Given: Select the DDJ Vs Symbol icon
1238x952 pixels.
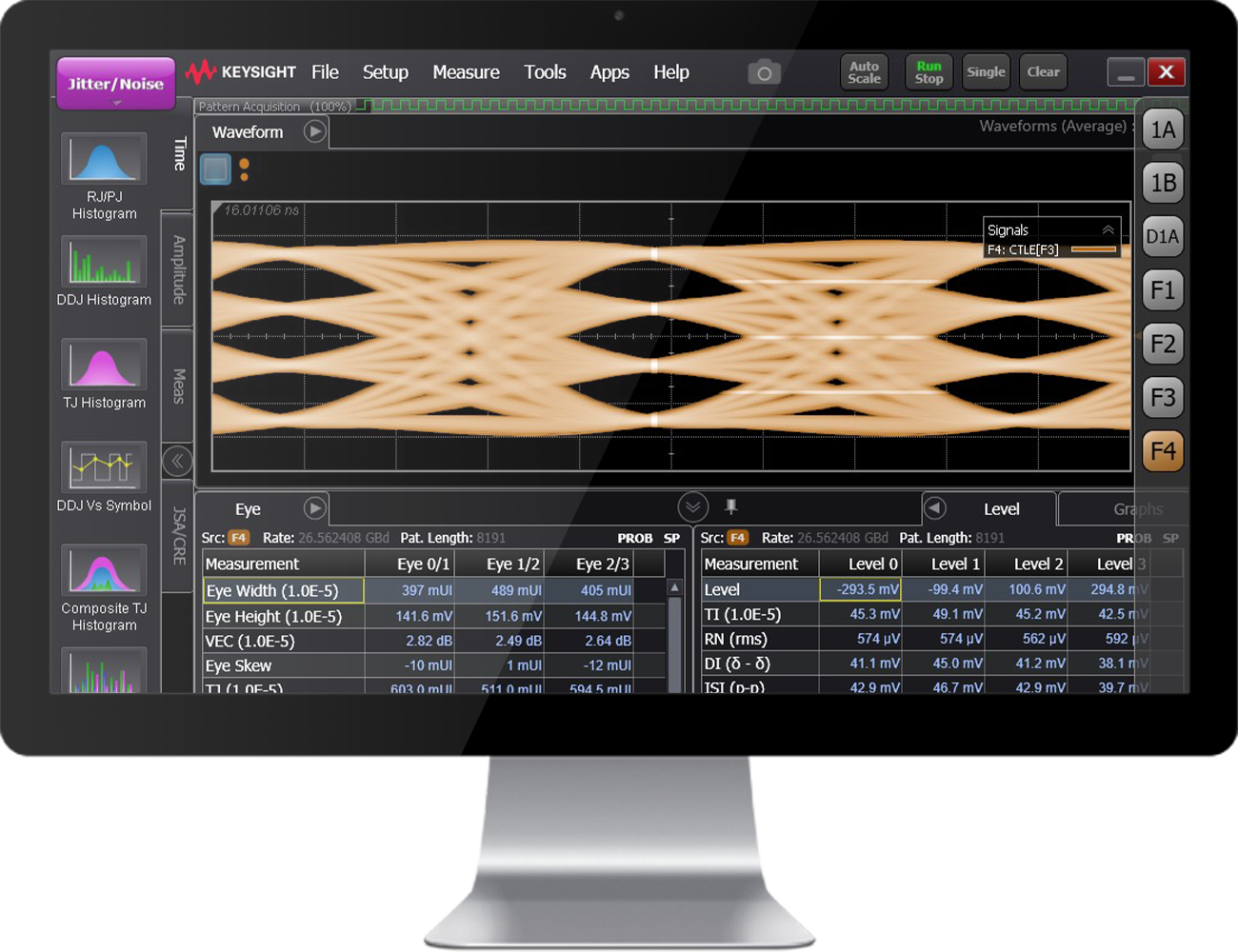Looking at the screenshot, I should [x=104, y=466].
